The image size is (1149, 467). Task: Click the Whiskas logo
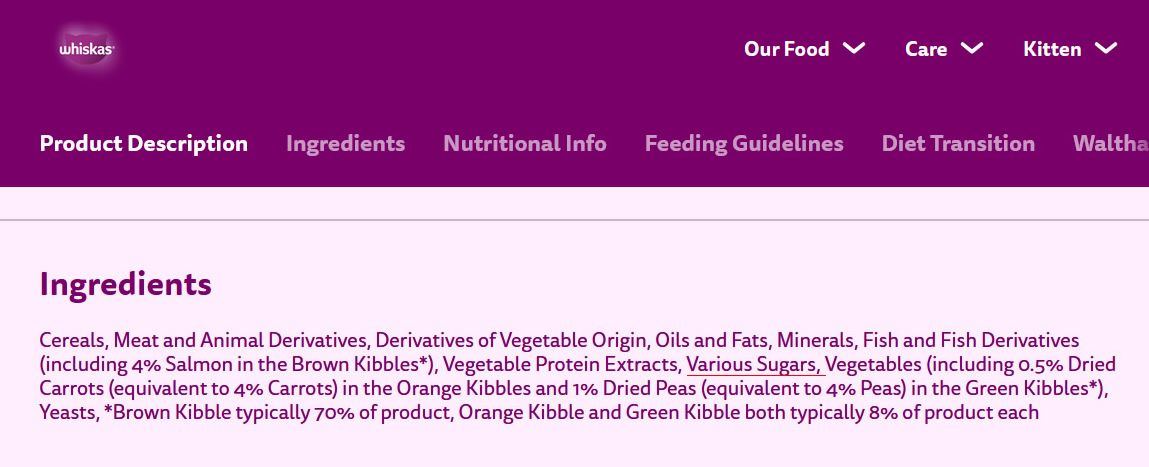point(87,49)
